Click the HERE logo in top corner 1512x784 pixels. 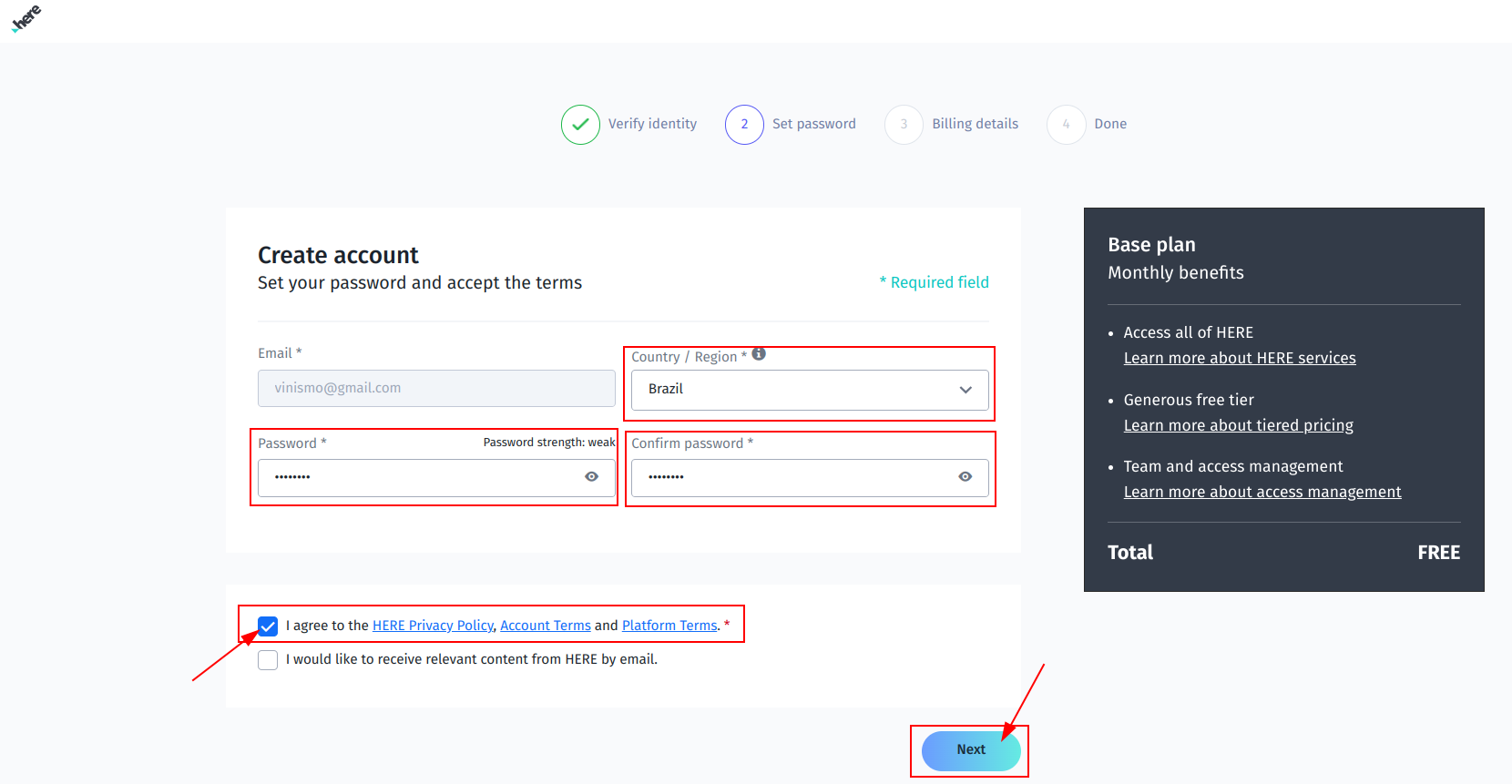[26, 18]
